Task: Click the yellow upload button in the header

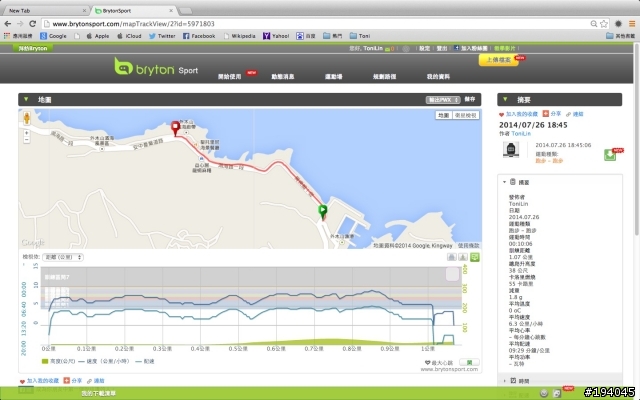Action: 498,60
